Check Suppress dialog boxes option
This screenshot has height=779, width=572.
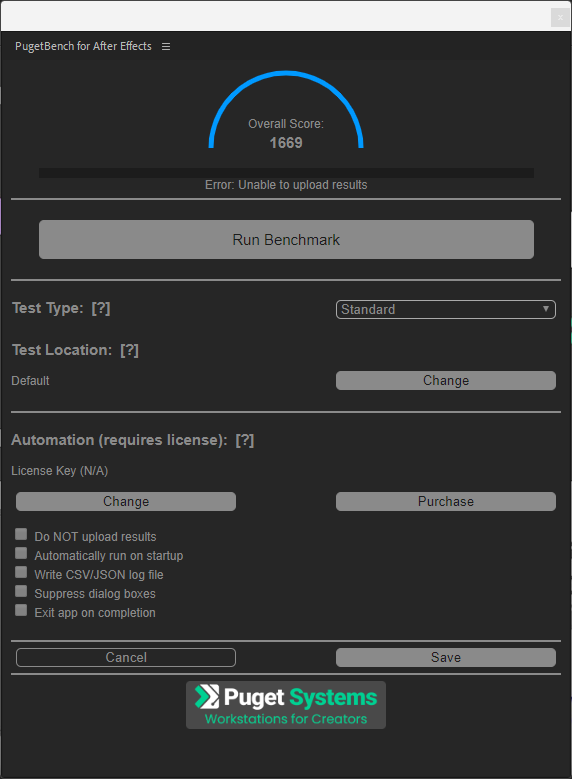click(21, 591)
